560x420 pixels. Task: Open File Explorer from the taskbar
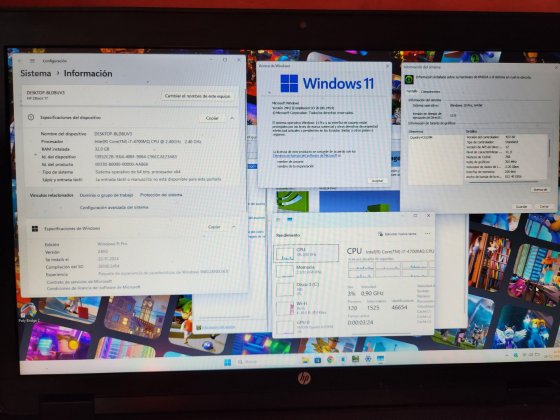tap(305, 360)
